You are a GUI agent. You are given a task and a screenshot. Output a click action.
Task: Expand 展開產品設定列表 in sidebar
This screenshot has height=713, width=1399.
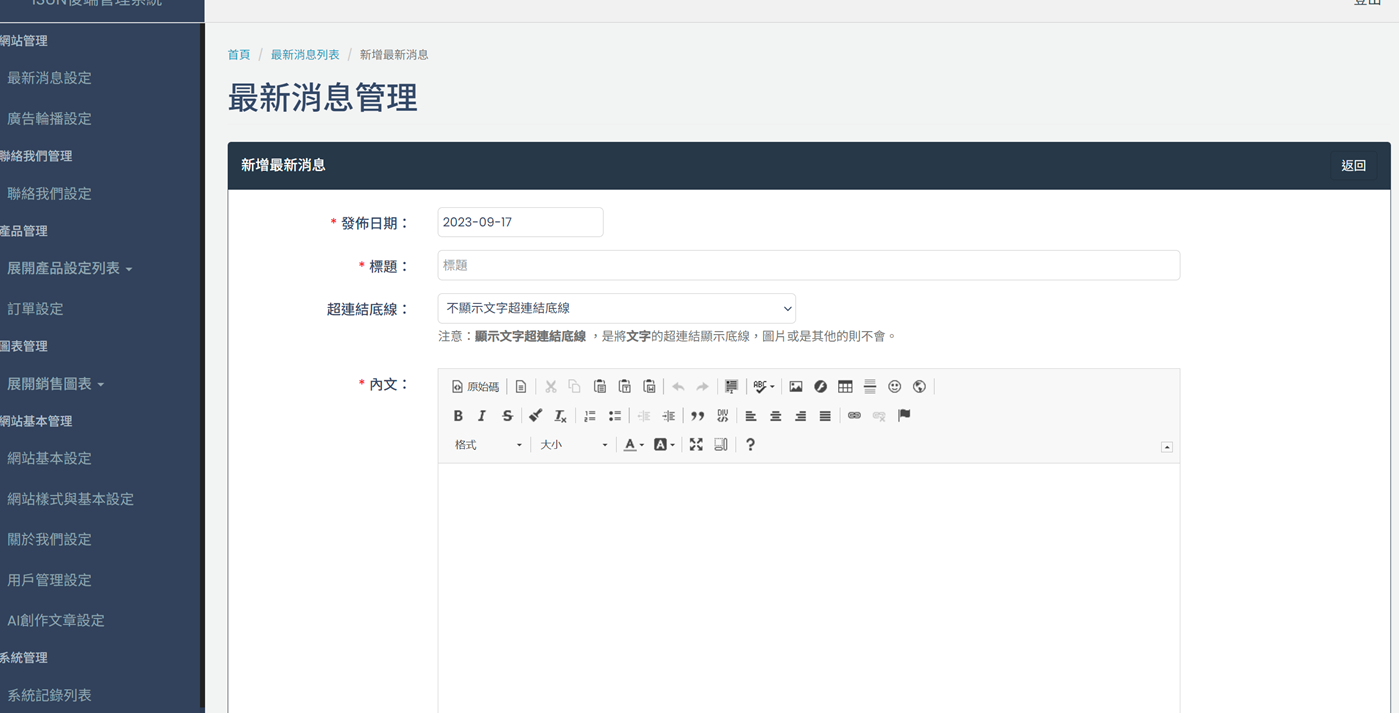pos(69,268)
